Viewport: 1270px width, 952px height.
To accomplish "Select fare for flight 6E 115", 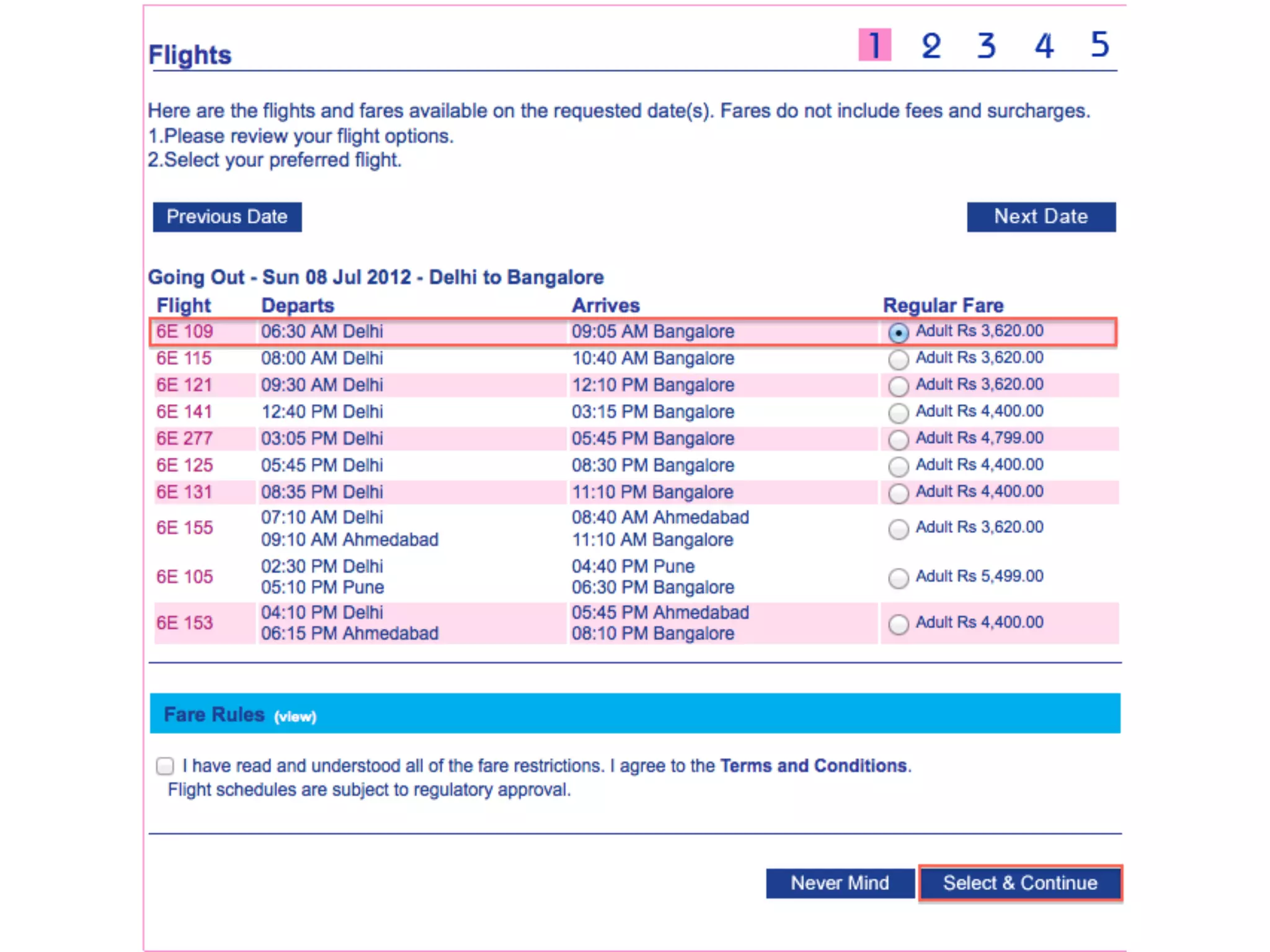I will tap(898, 359).
